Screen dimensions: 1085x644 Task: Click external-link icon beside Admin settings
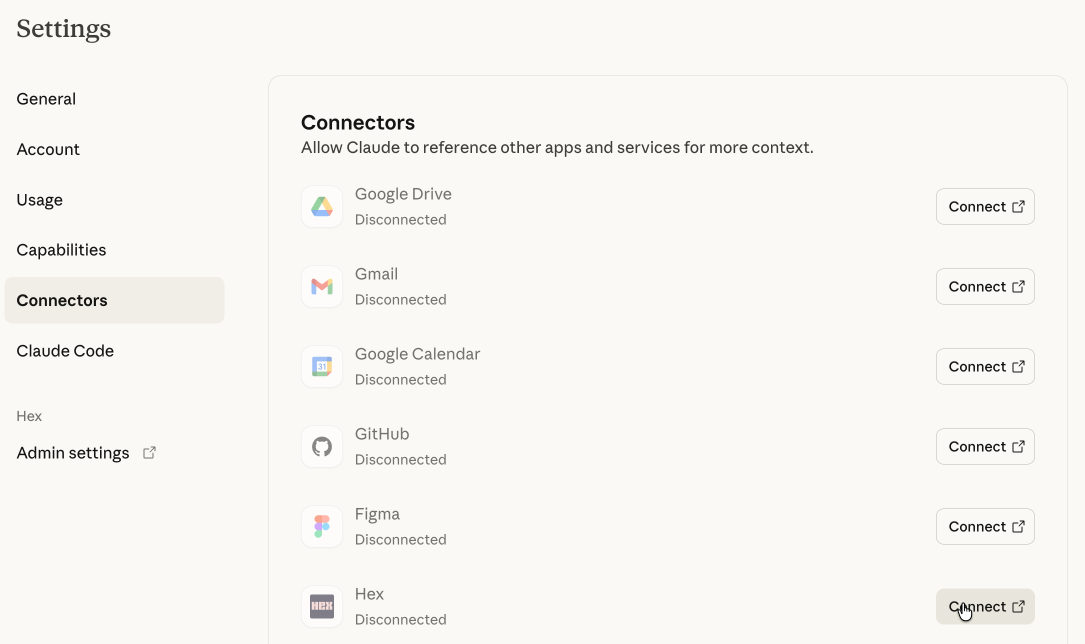pos(149,452)
